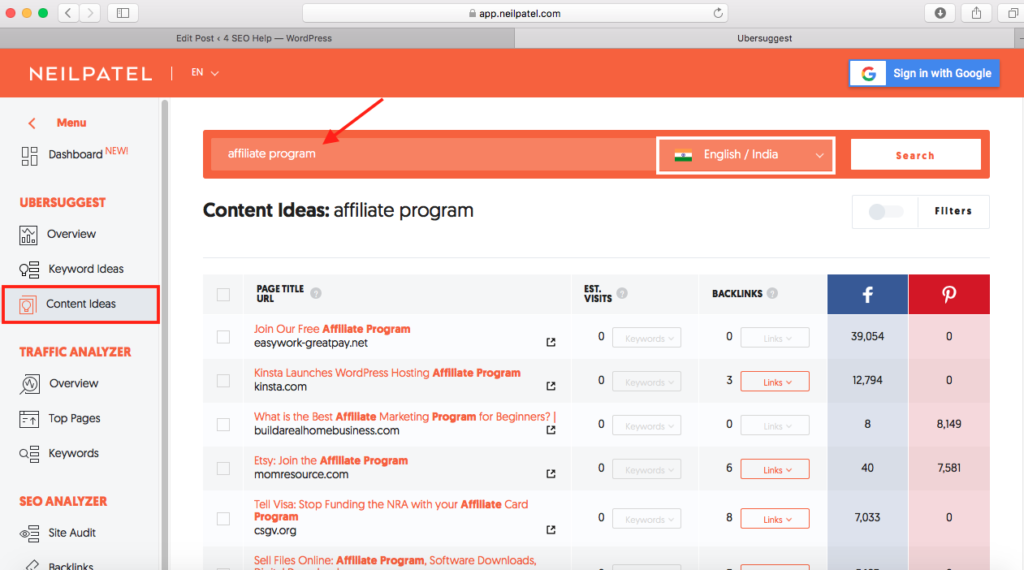Open momresource.com external link icon
This screenshot has height=570, width=1024.
[551, 473]
